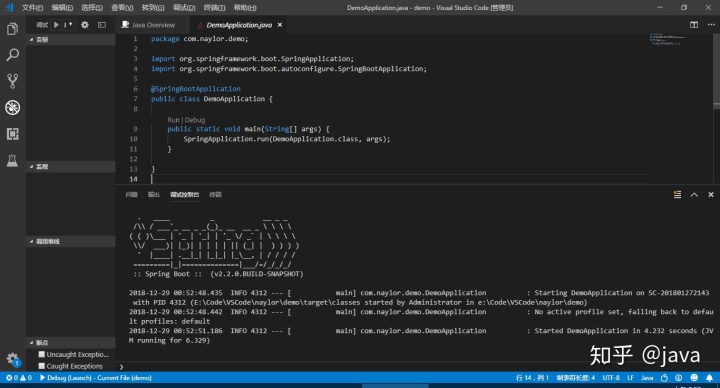Open the Test flask view
720x388 pixels.
point(12,160)
